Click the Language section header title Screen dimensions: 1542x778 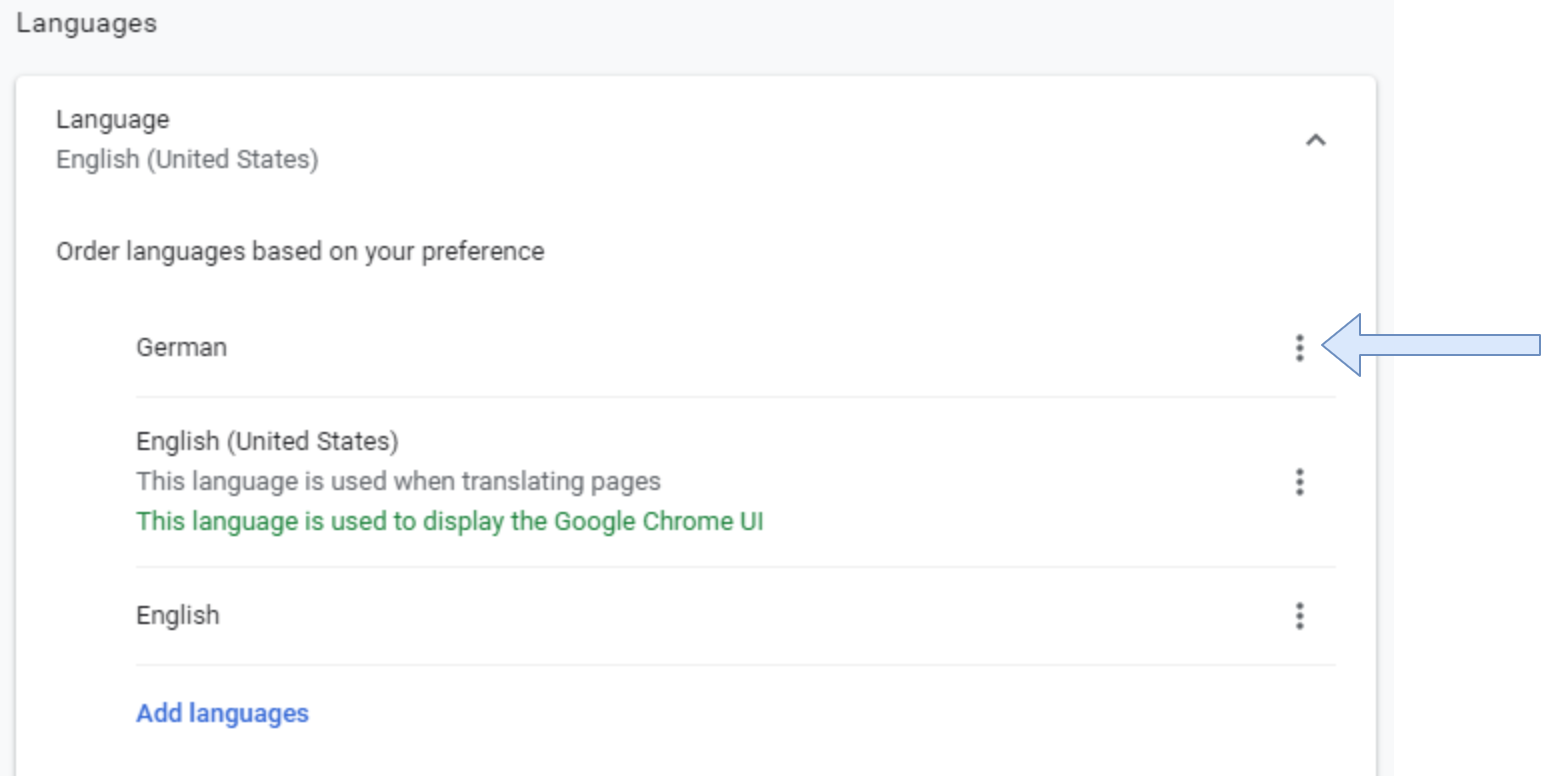coord(112,119)
